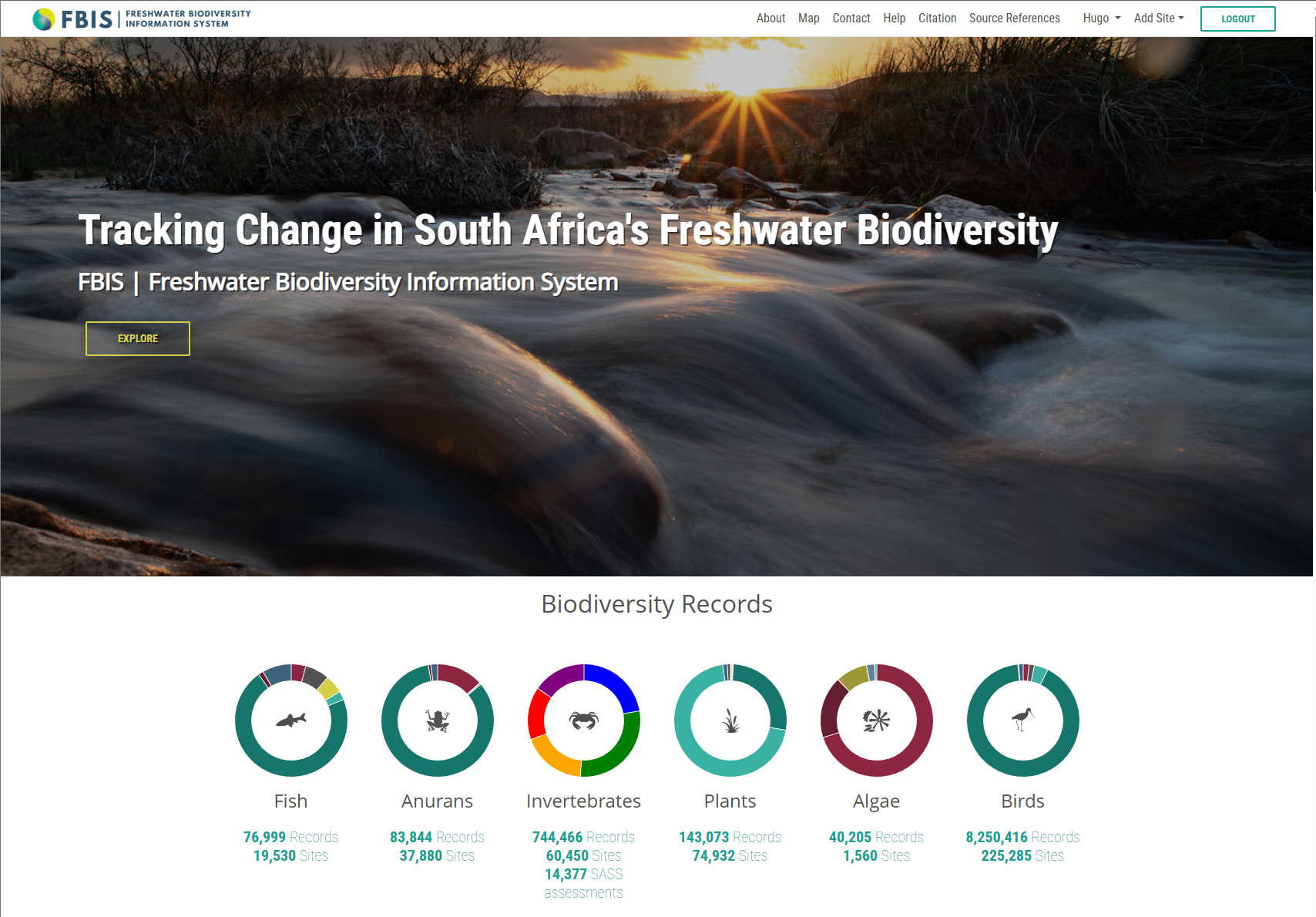Screen dimensions: 1316x917
Task: Click the plant icon in Plants chart
Action: pos(730,720)
